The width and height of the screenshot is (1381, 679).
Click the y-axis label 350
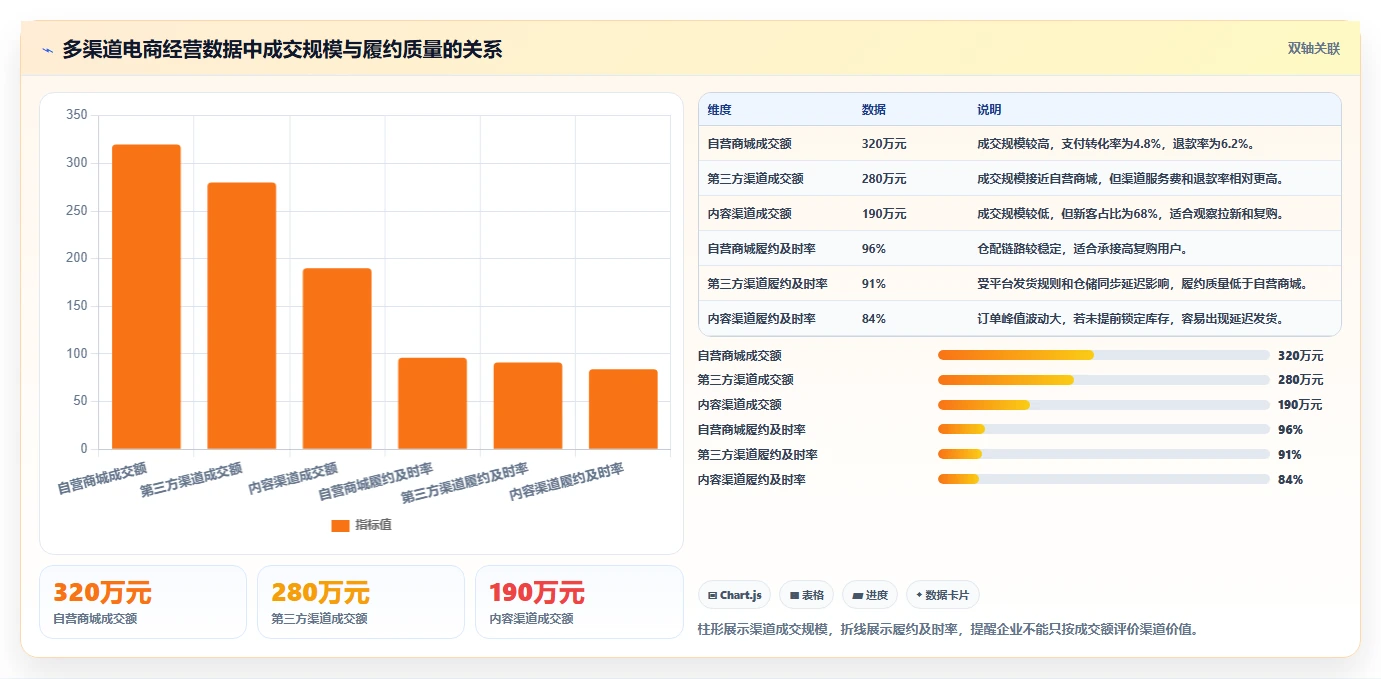click(x=77, y=115)
